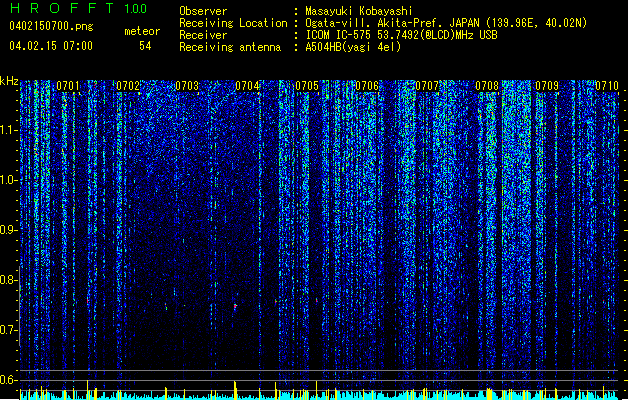The width and height of the screenshot is (629, 400).
Task: Click the 1.1 kHz axis label
Action: pyautogui.click(x=9, y=130)
